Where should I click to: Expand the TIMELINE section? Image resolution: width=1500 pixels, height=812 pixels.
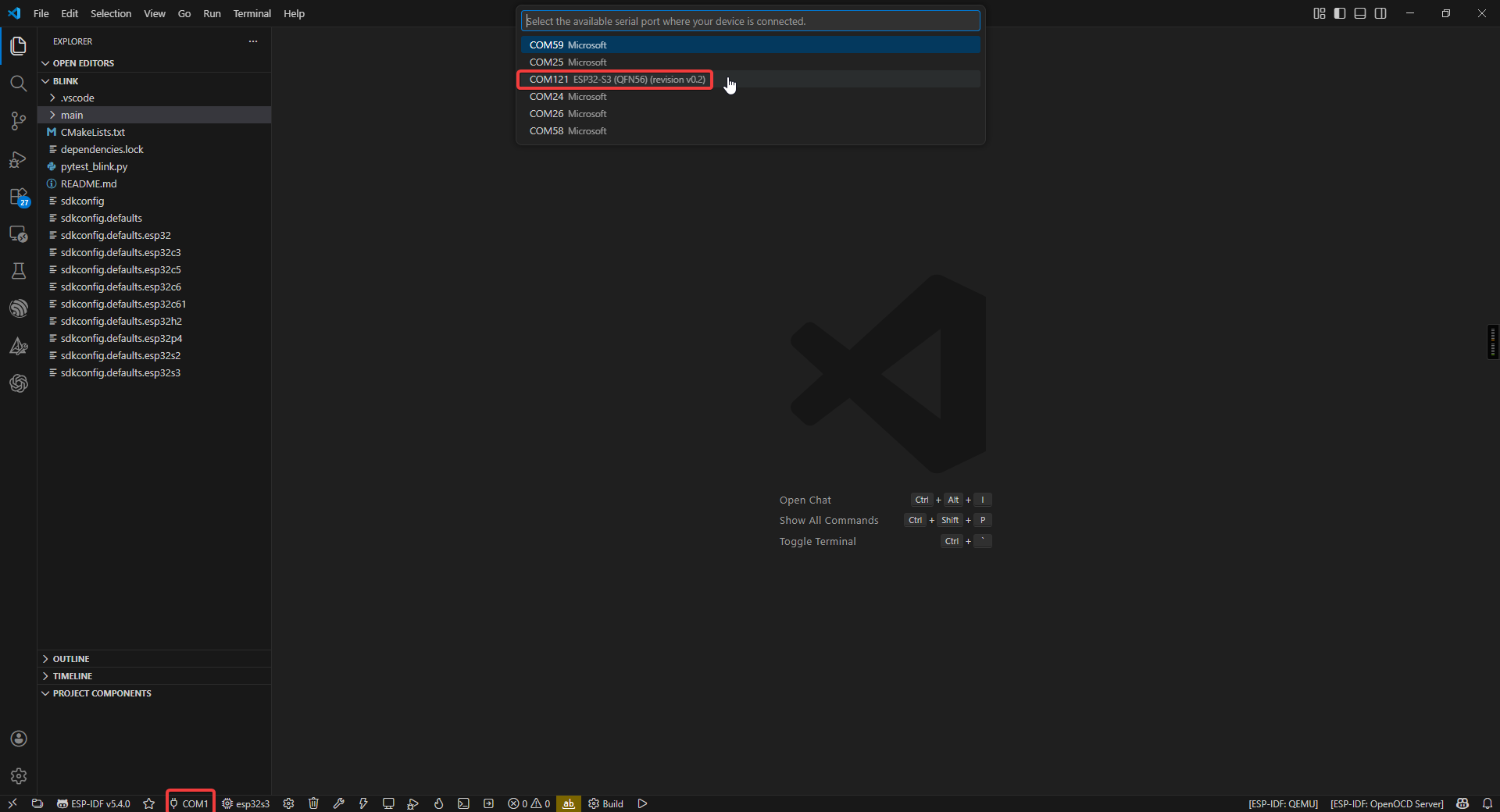[x=154, y=676]
